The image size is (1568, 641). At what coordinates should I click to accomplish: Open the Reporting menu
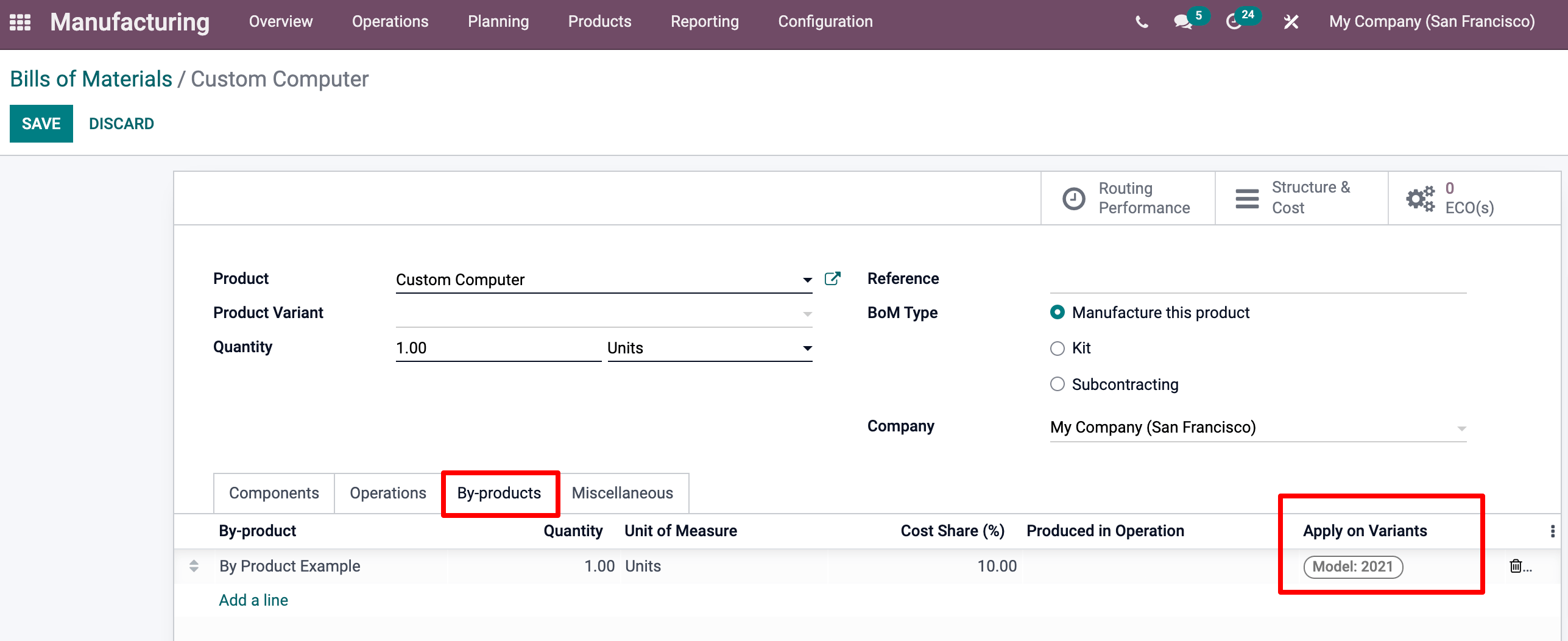pos(705,22)
